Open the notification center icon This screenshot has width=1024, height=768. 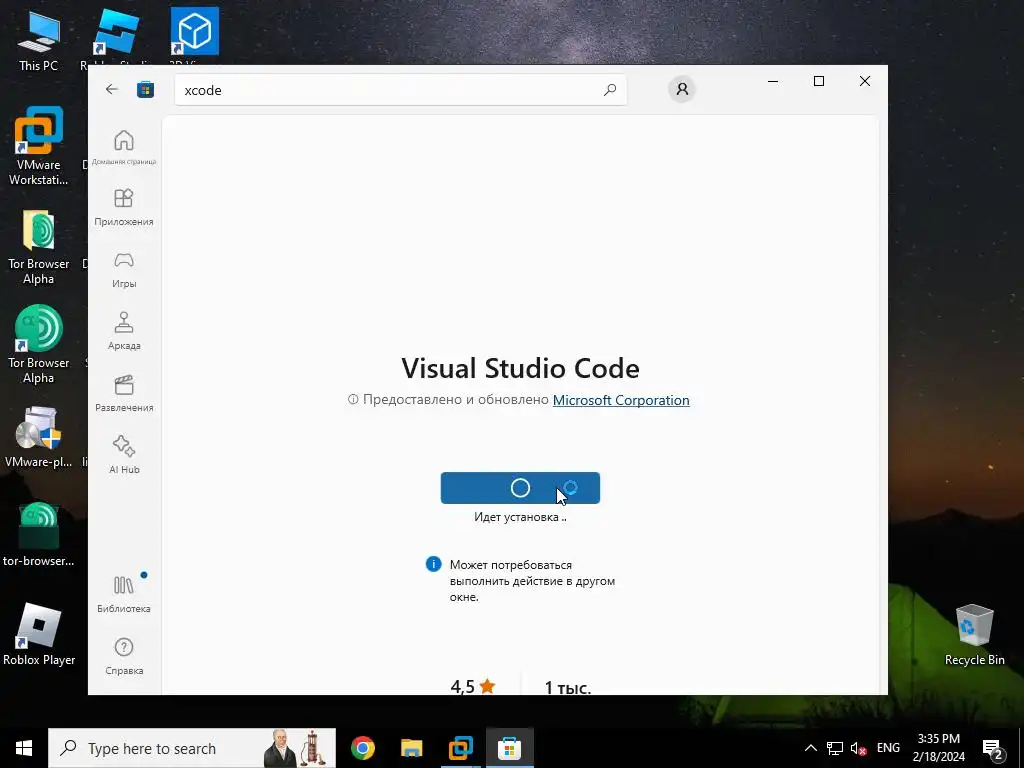point(993,749)
